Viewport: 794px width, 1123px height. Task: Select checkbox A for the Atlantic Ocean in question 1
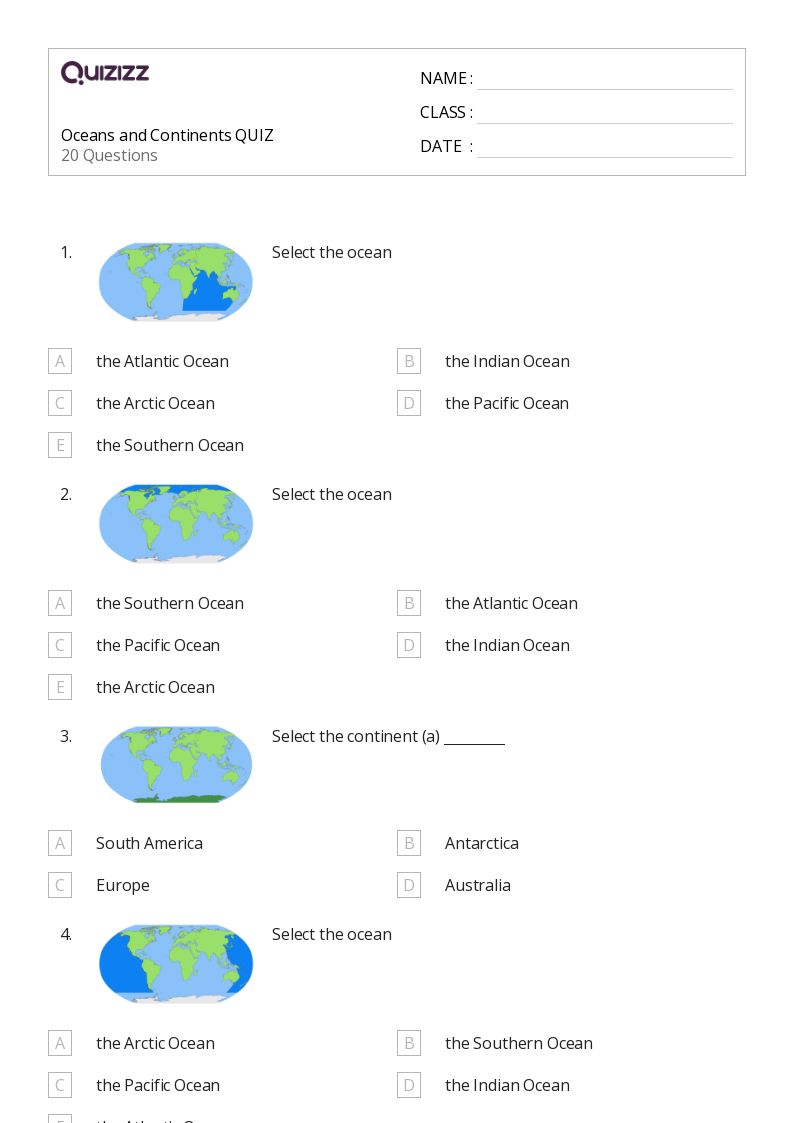point(60,361)
